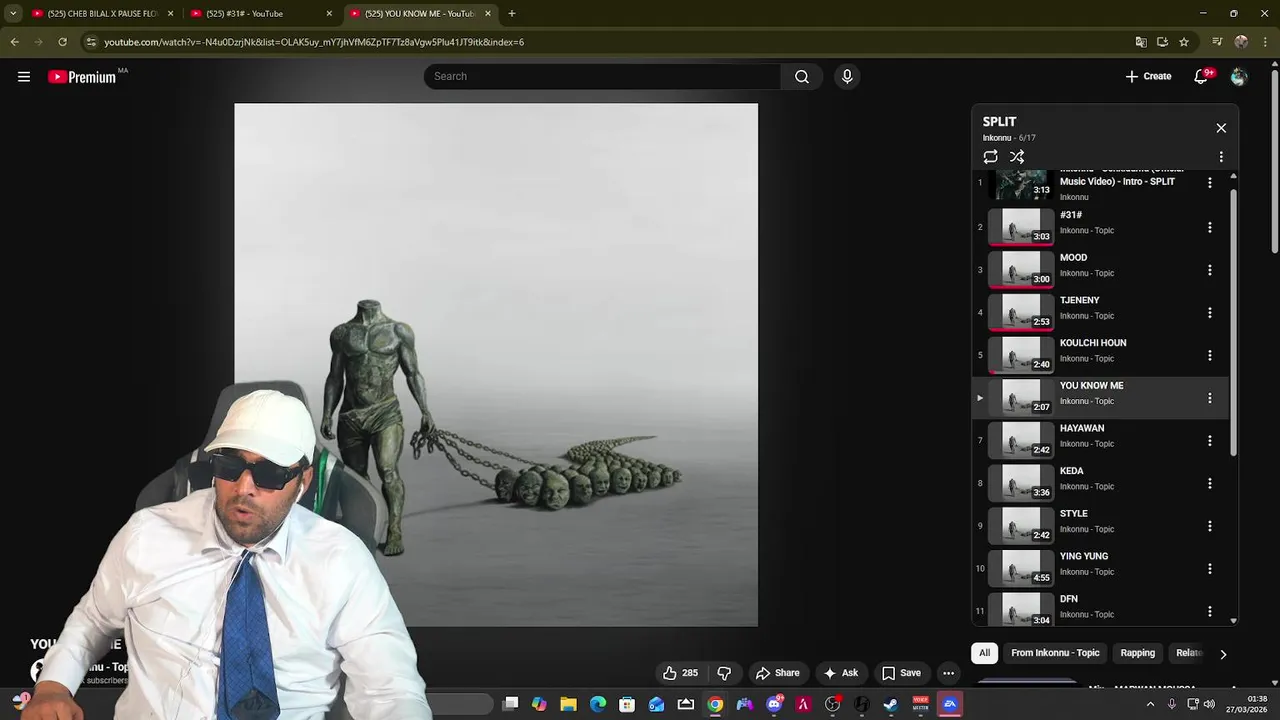This screenshot has height=720, width=1280.
Task: Open more options for DFN track
Action: click(x=1209, y=611)
